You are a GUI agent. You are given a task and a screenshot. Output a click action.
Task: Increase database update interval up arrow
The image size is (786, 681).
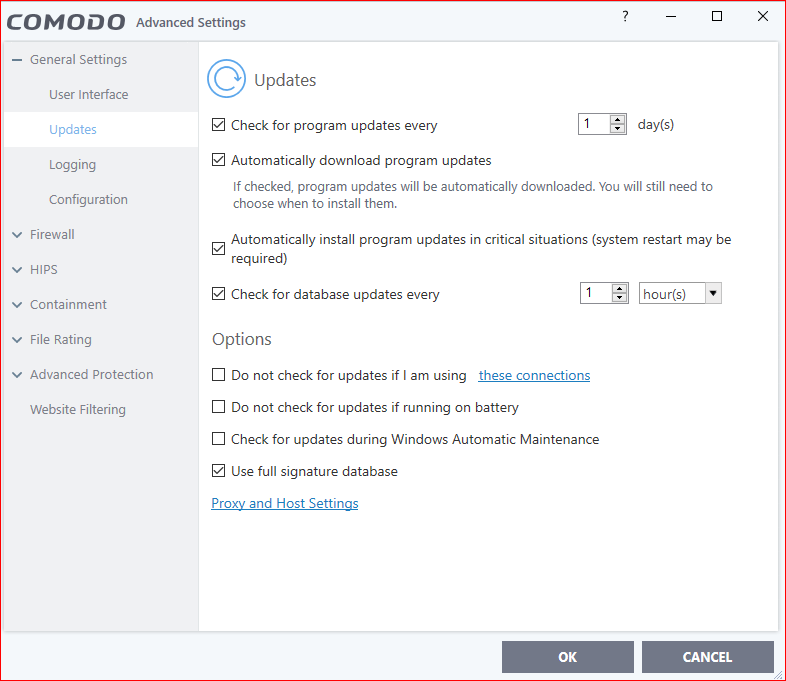(x=620, y=288)
